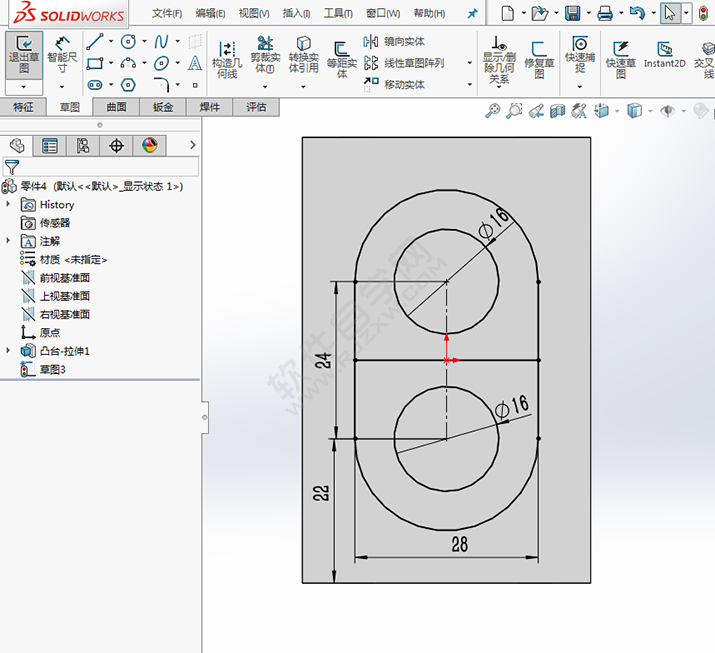Image resolution: width=715 pixels, height=653 pixels.
Task: Switch to the 钣金 tab
Action: pos(163,107)
